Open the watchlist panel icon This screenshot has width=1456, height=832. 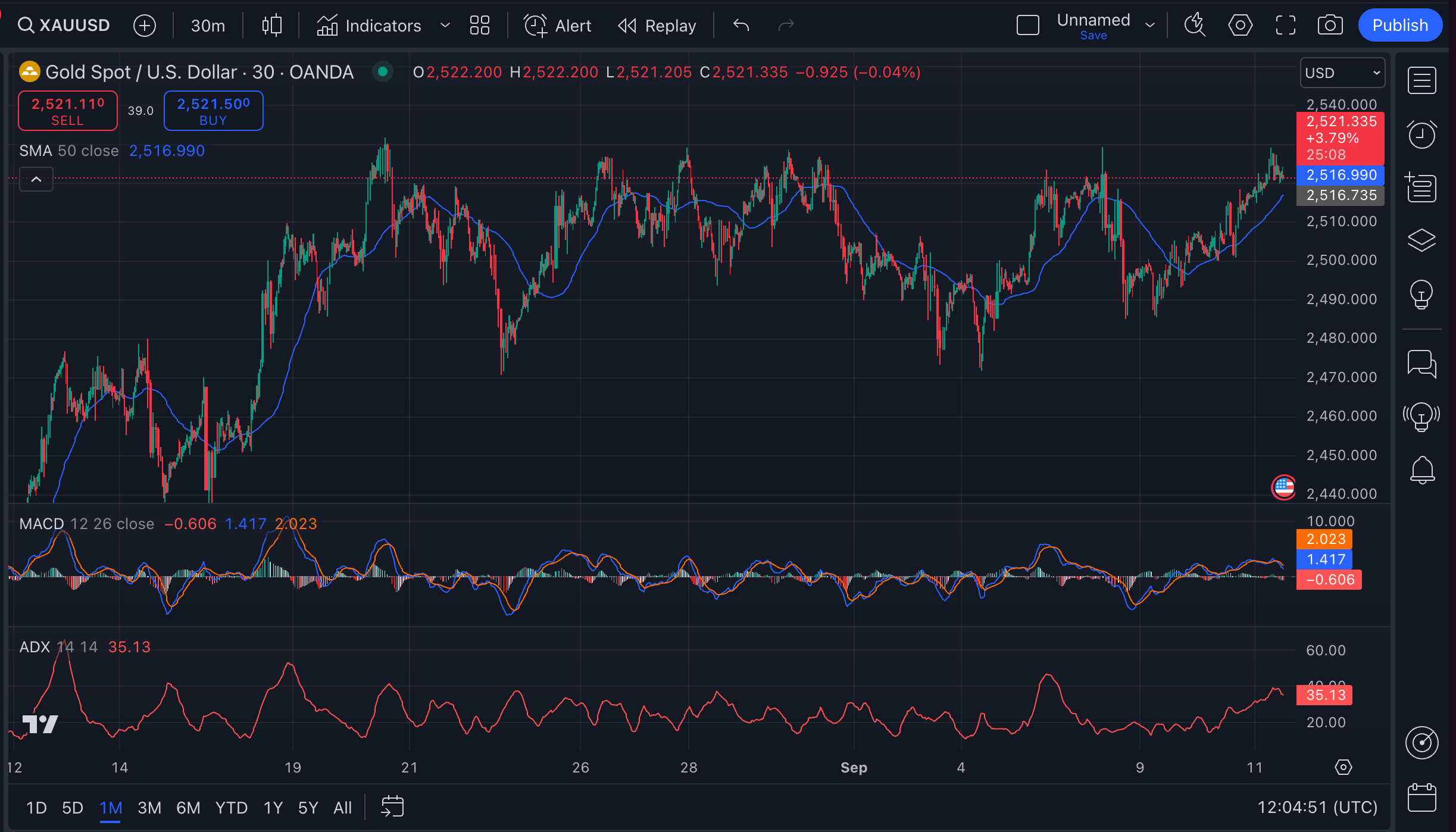tap(1421, 81)
